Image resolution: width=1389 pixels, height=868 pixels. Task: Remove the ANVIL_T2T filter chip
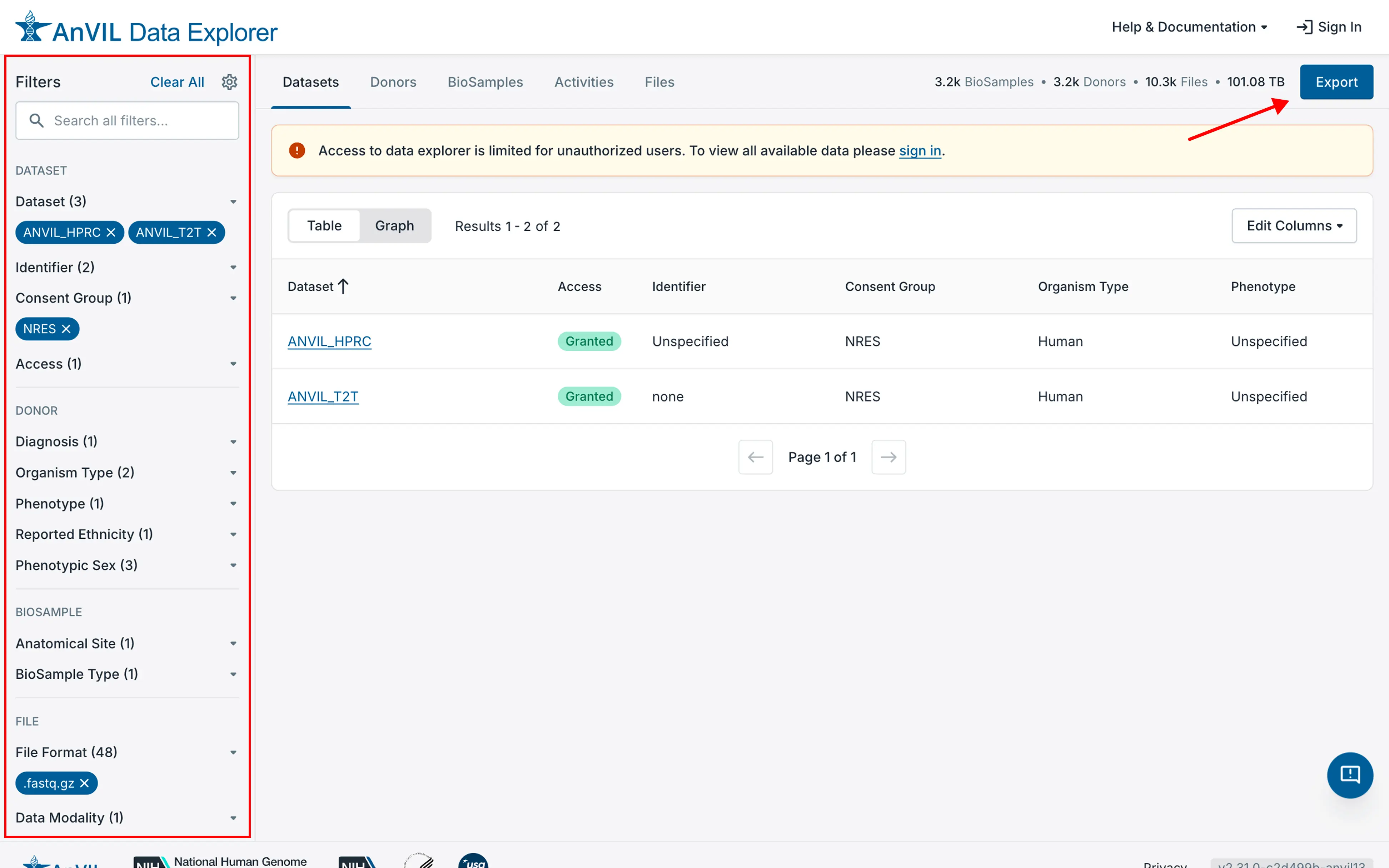211,232
